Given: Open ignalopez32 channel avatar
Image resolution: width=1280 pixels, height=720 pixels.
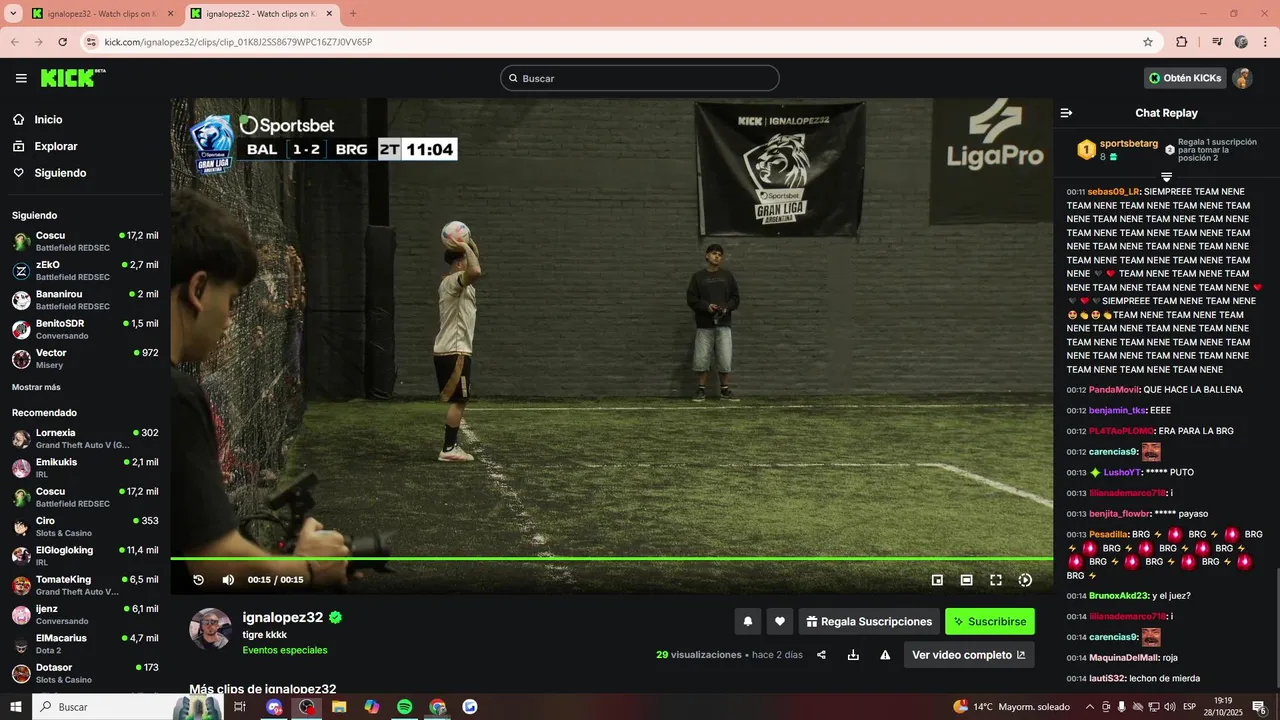Looking at the screenshot, I should click(210, 629).
